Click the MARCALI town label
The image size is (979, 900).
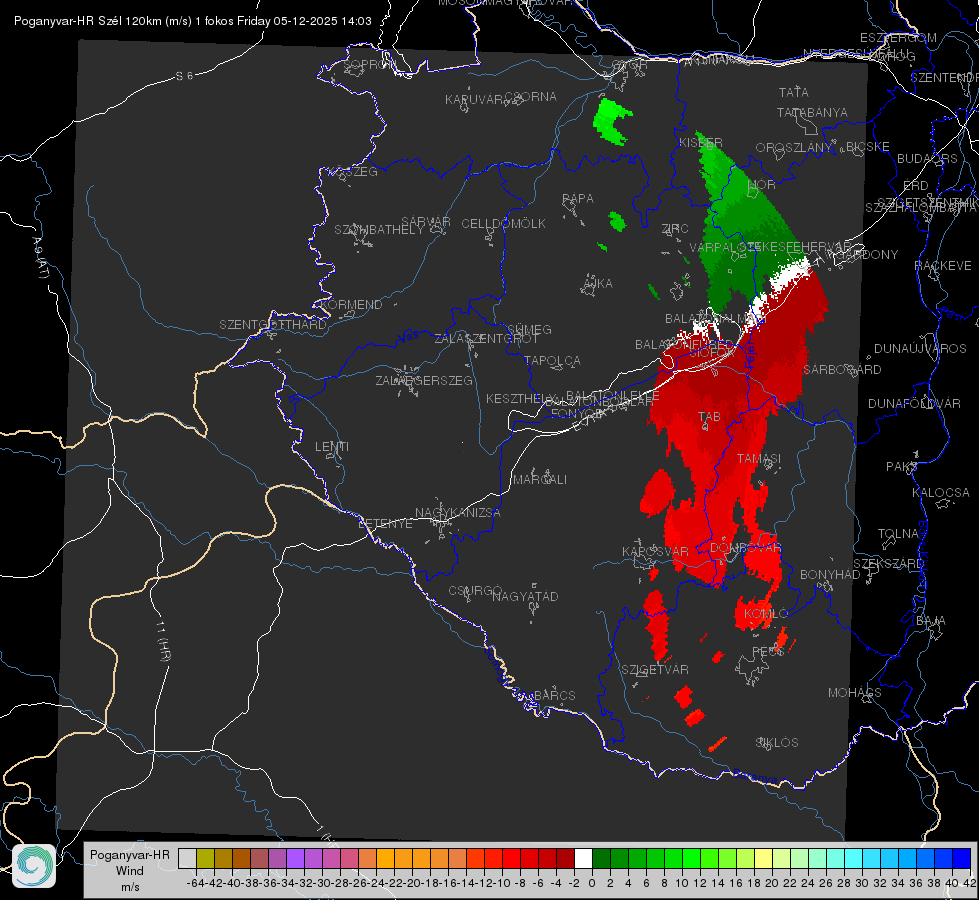click(x=540, y=480)
